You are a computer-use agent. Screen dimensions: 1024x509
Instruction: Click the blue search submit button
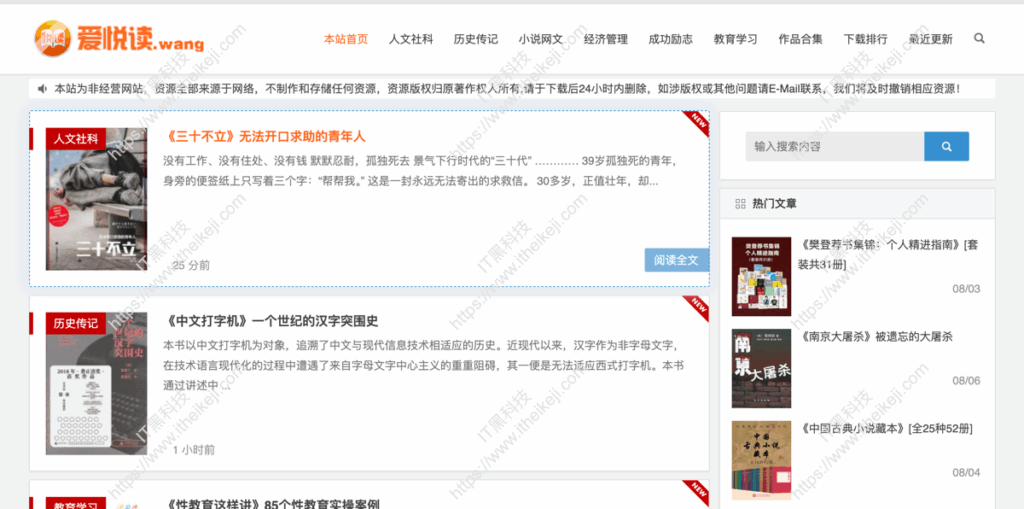coord(946,146)
